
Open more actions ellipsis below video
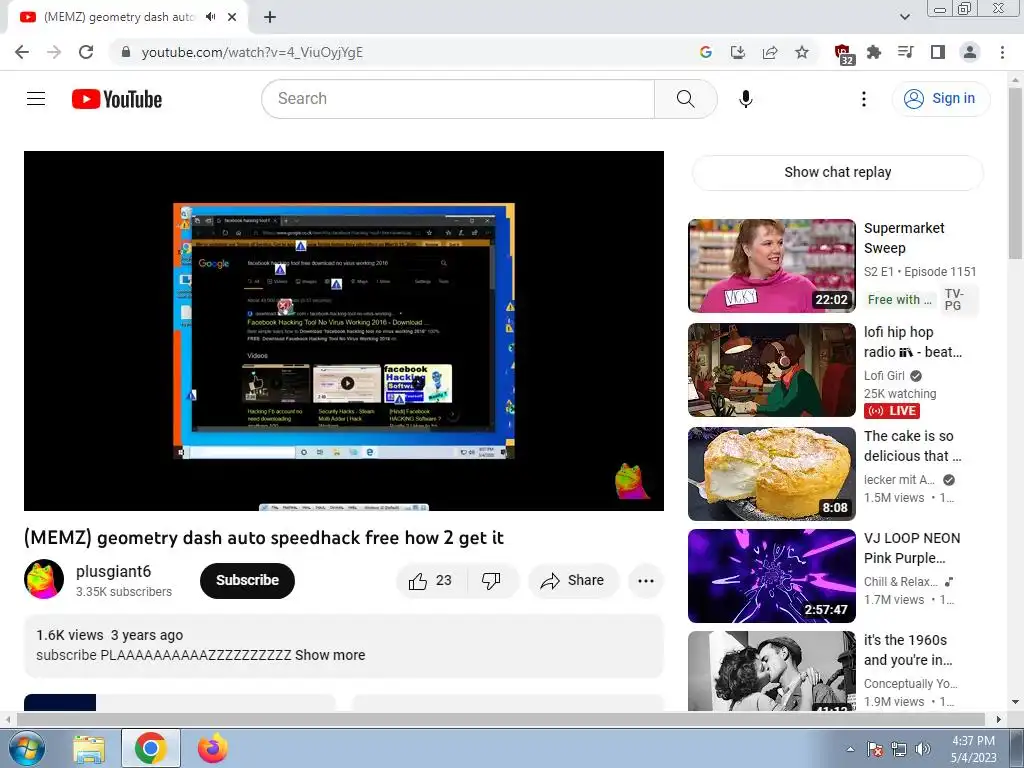tap(646, 580)
